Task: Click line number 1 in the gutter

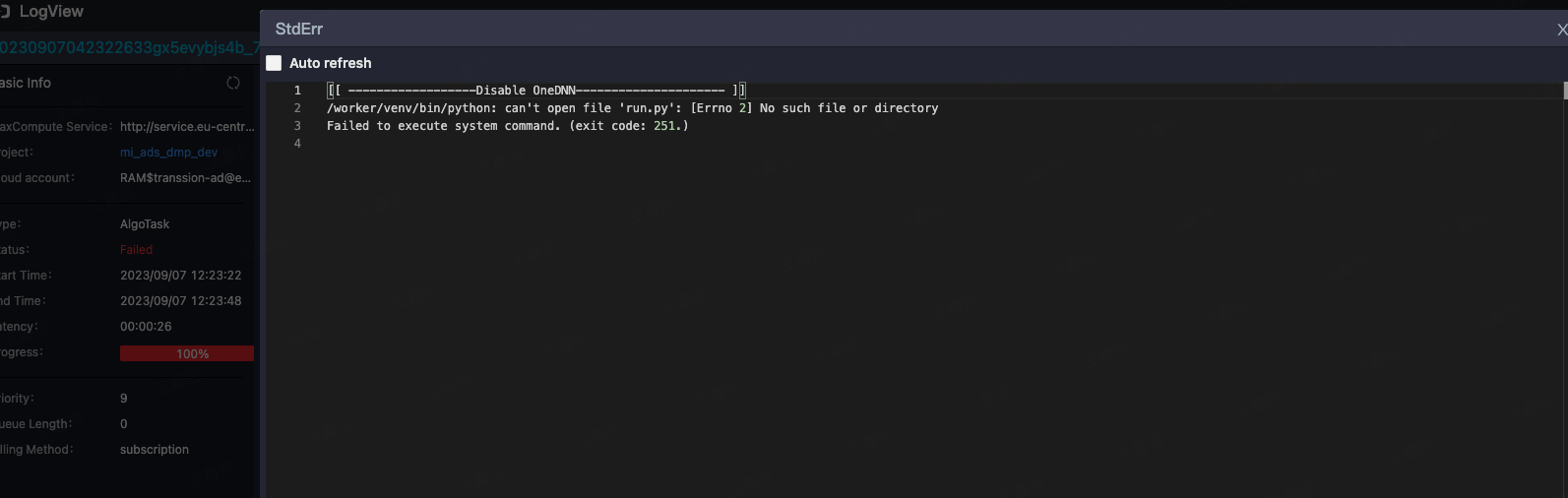Action: click(297, 91)
